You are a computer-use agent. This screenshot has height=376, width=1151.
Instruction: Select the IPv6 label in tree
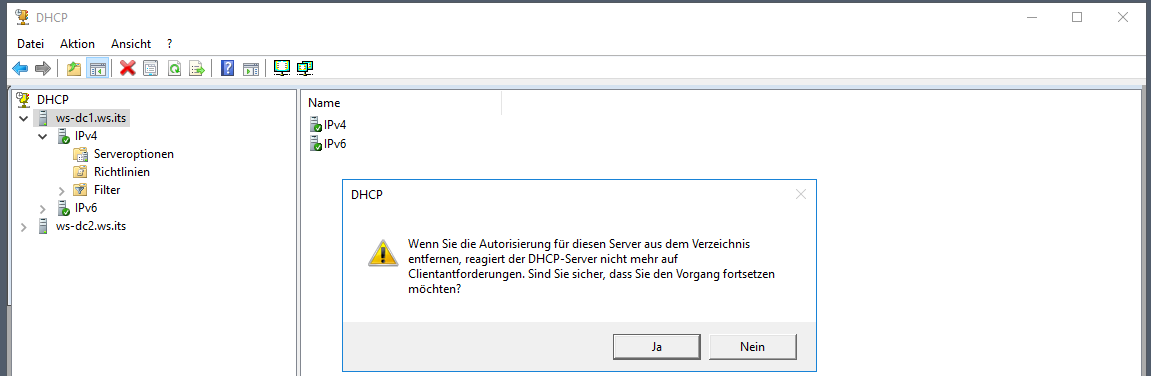[x=86, y=208]
